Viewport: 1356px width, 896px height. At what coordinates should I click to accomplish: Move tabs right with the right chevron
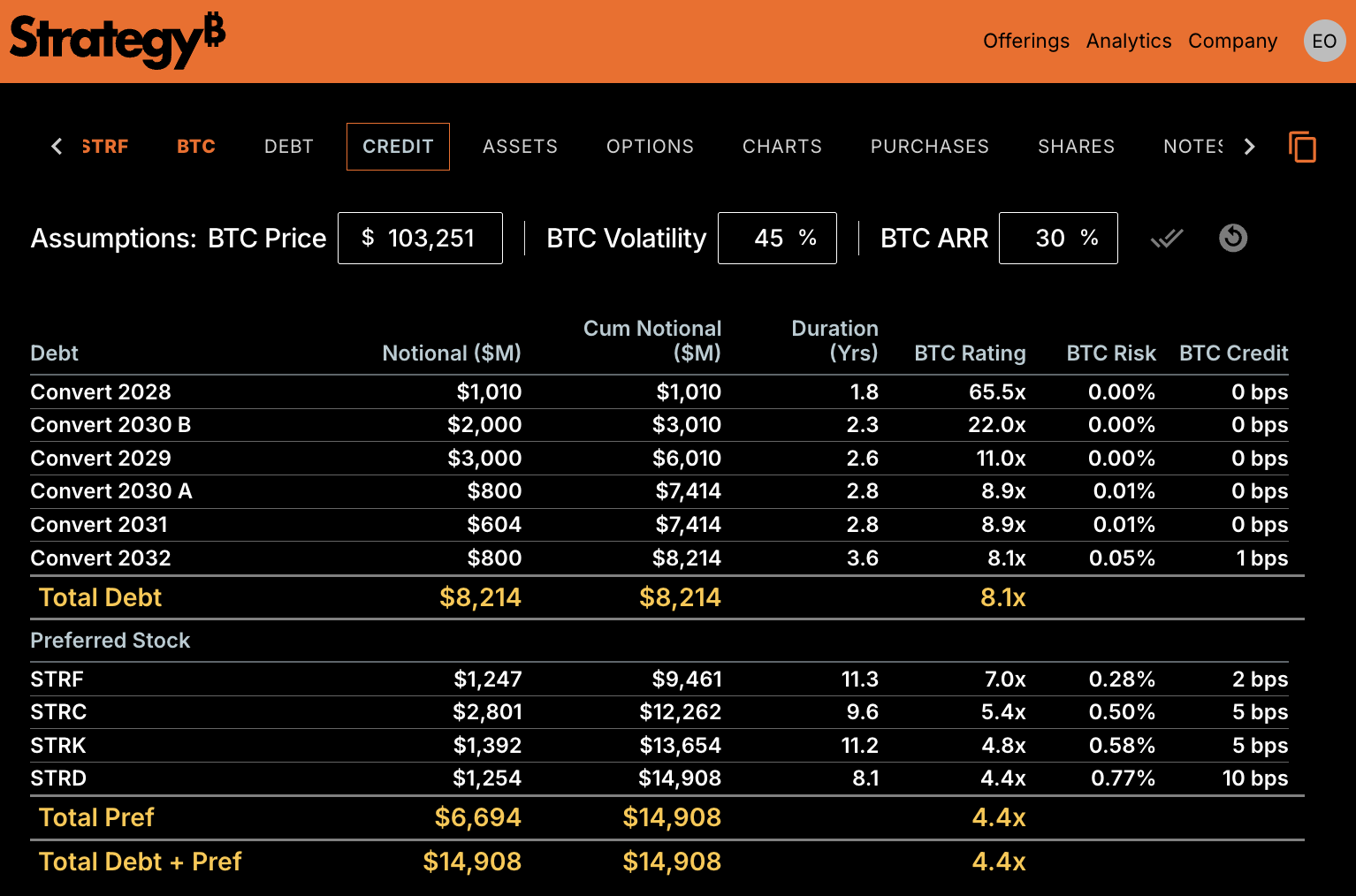[x=1249, y=147]
